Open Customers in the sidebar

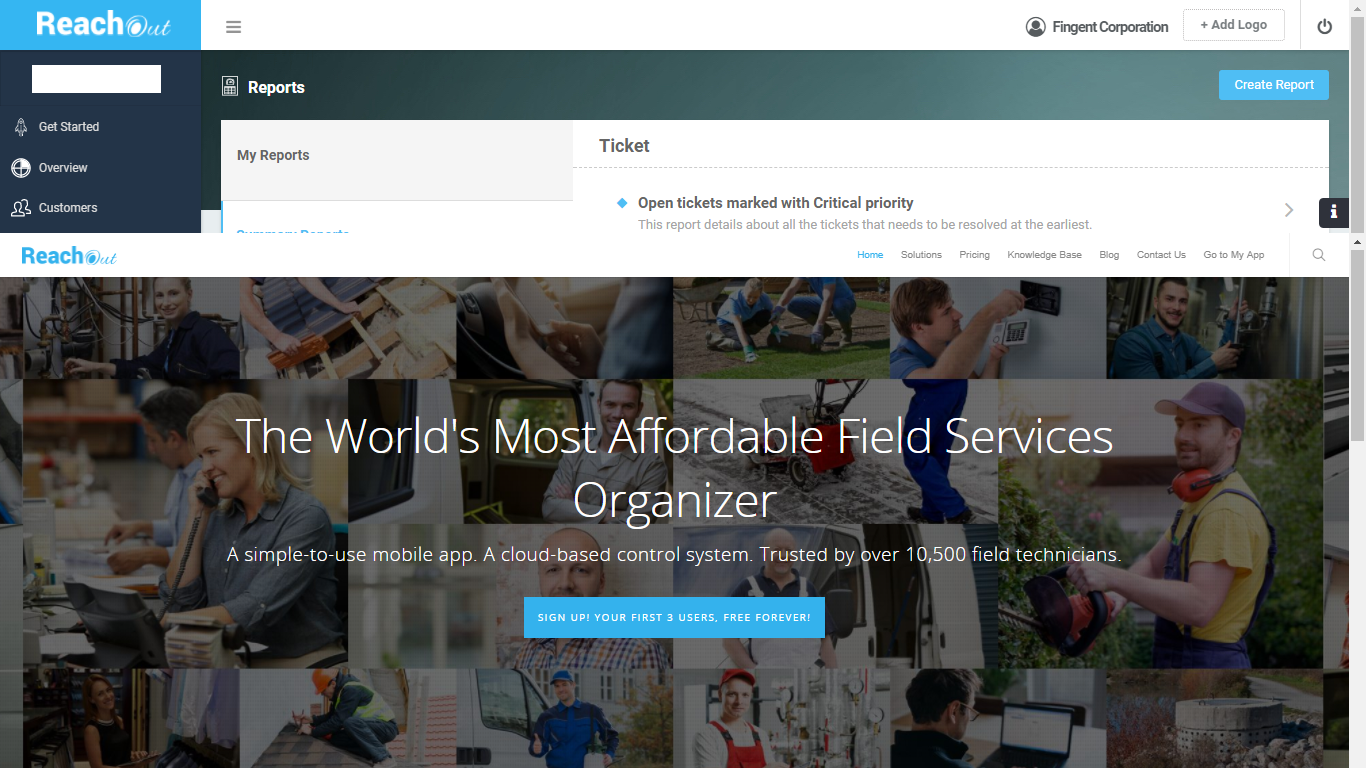(68, 208)
